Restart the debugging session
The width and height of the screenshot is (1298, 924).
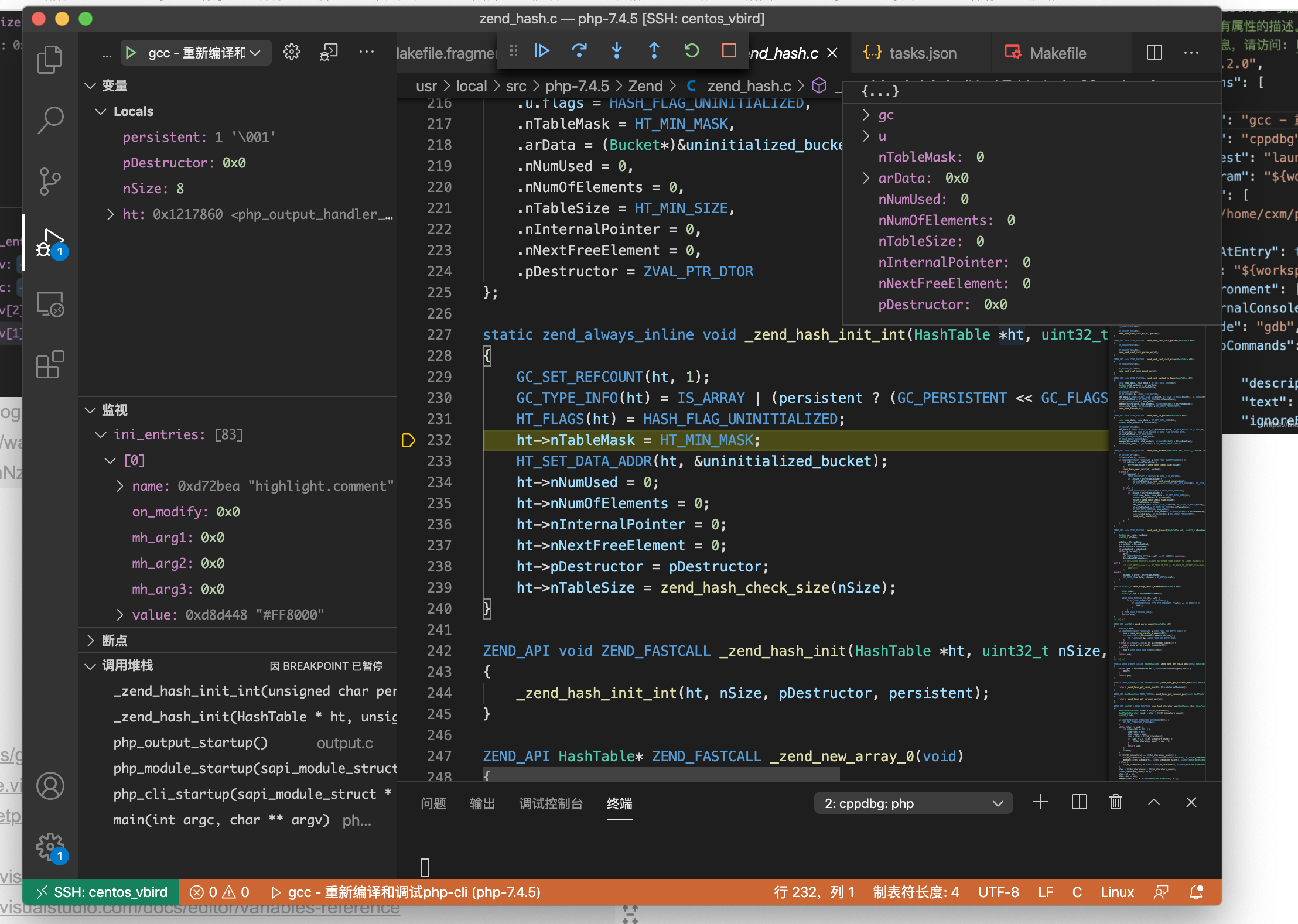pyautogui.click(x=691, y=52)
